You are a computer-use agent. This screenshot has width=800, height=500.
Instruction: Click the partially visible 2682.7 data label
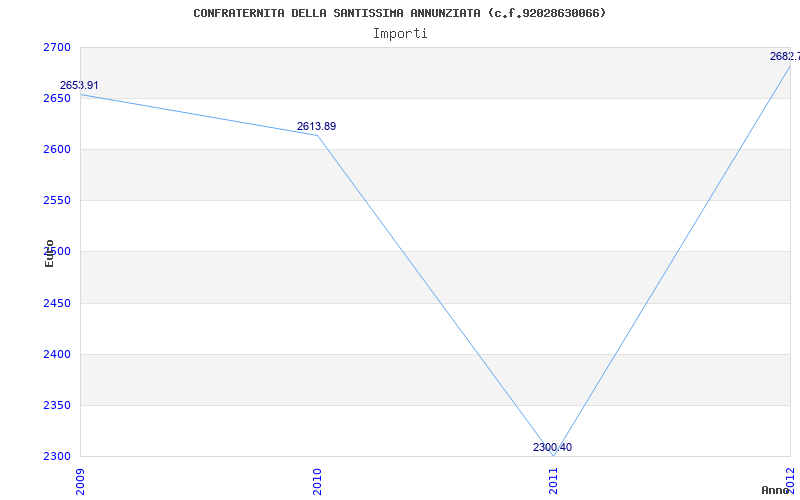click(x=785, y=56)
